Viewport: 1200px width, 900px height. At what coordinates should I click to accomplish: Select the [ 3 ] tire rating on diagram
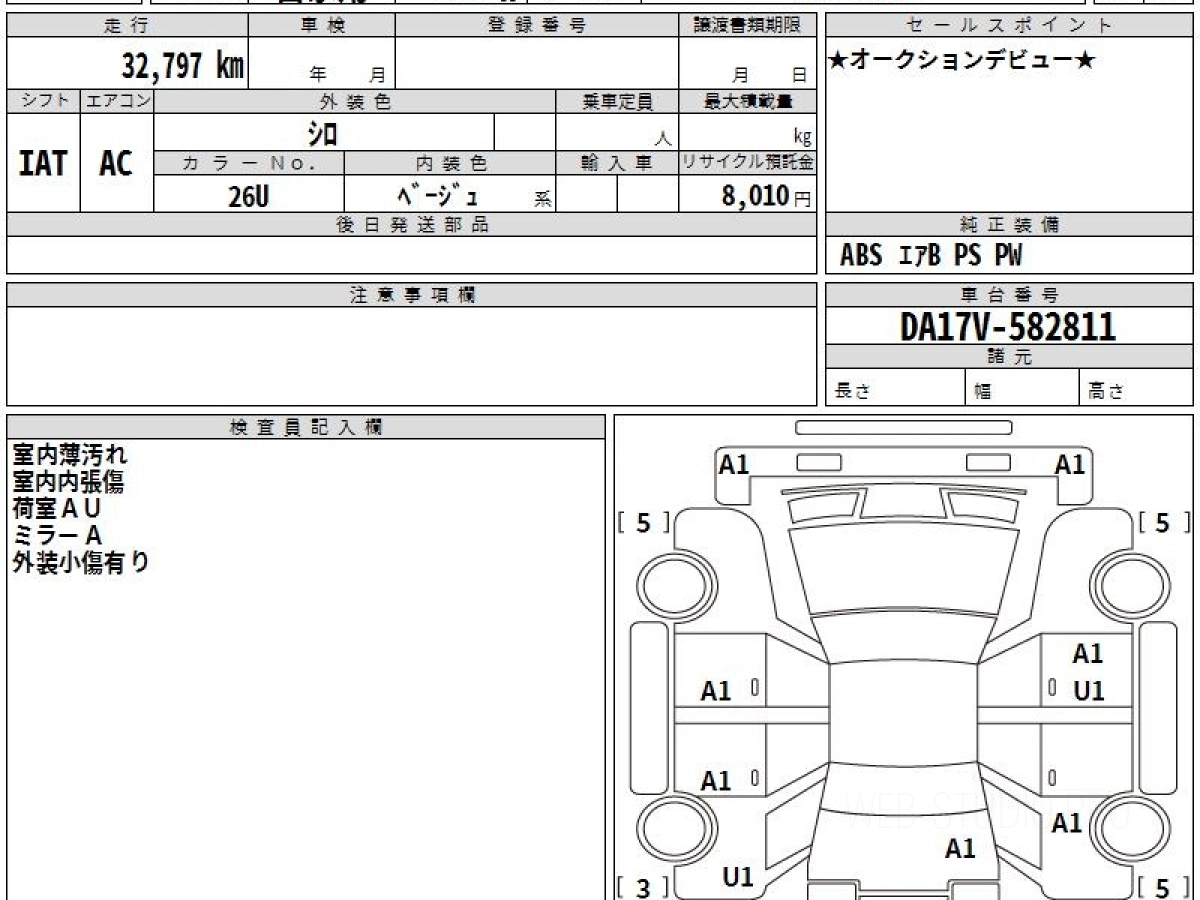point(645,887)
